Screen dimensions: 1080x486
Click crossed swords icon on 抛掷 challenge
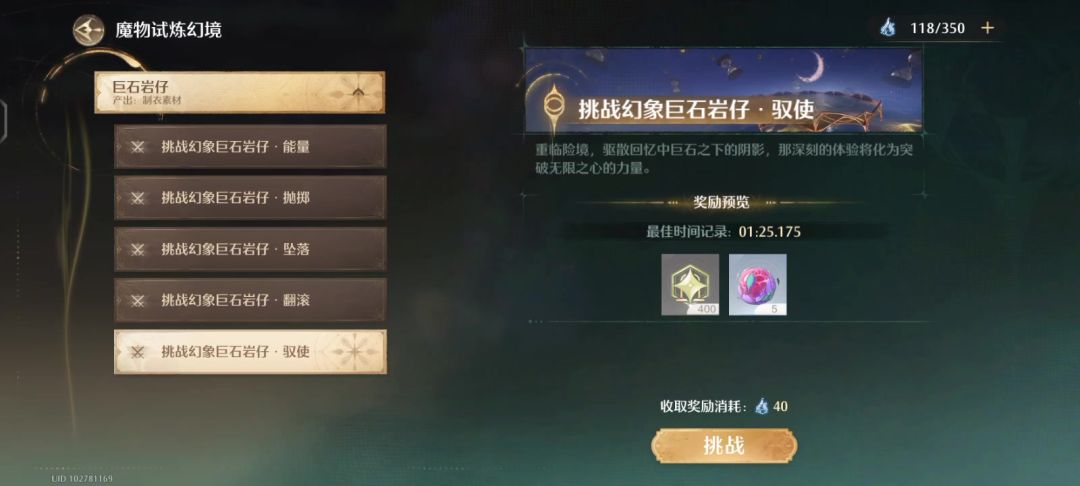138,198
